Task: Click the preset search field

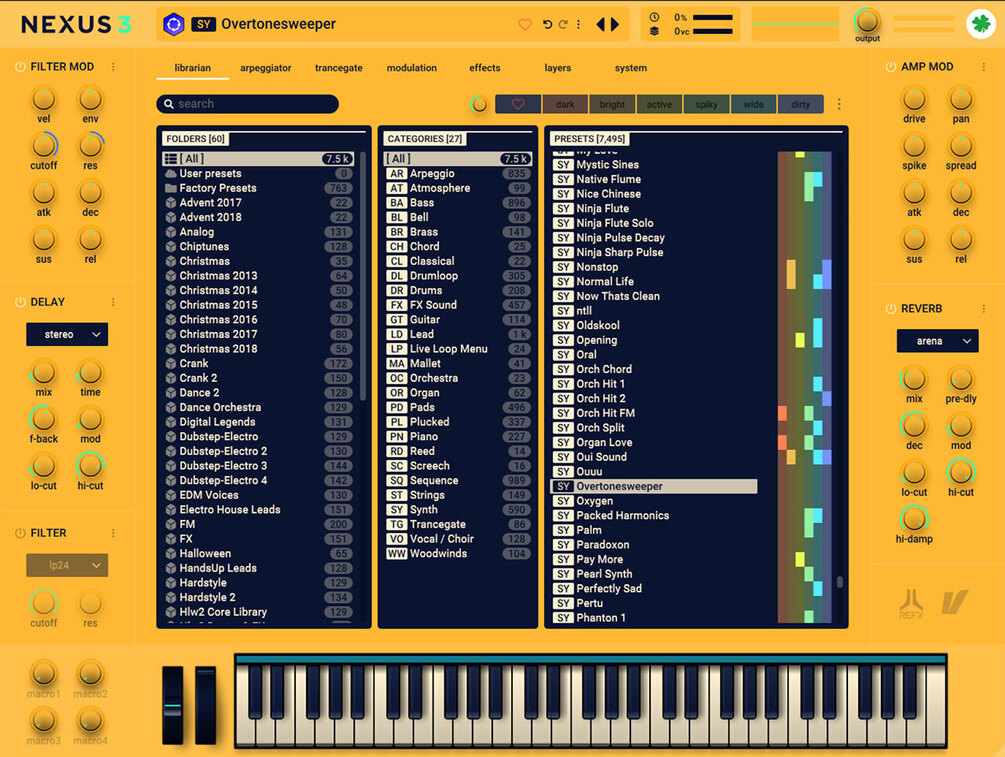Action: pos(247,104)
